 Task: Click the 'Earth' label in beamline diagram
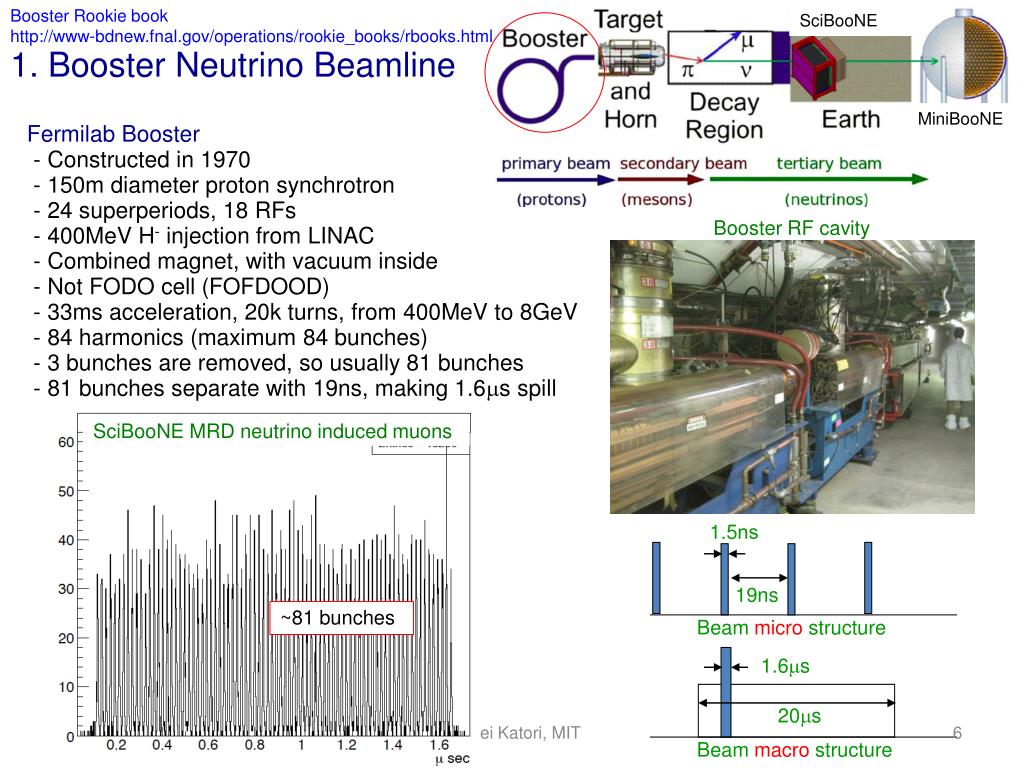tap(851, 120)
